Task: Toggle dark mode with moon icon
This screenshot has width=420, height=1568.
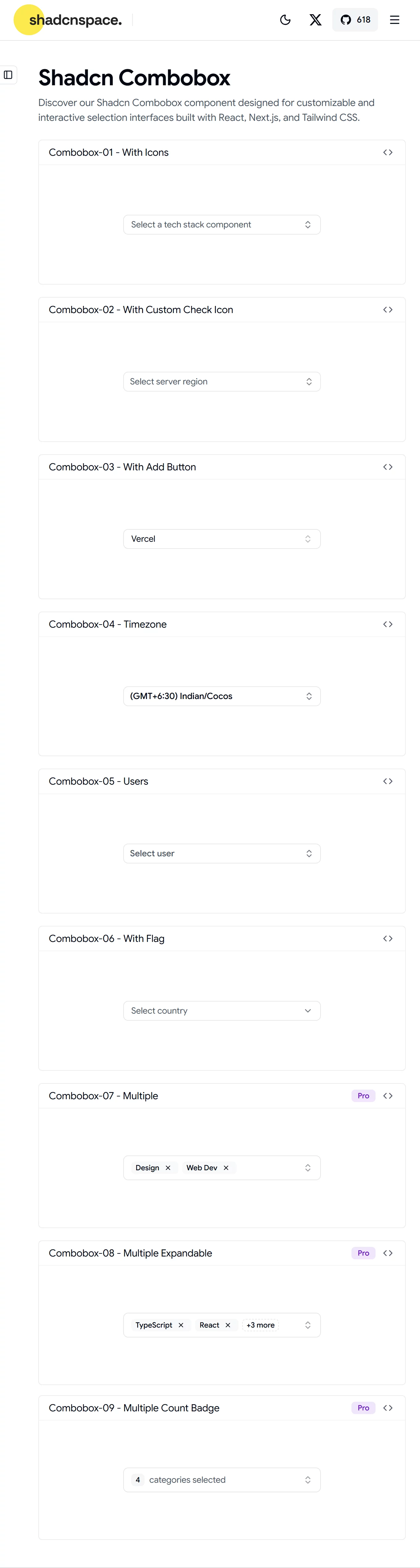Action: [x=285, y=20]
